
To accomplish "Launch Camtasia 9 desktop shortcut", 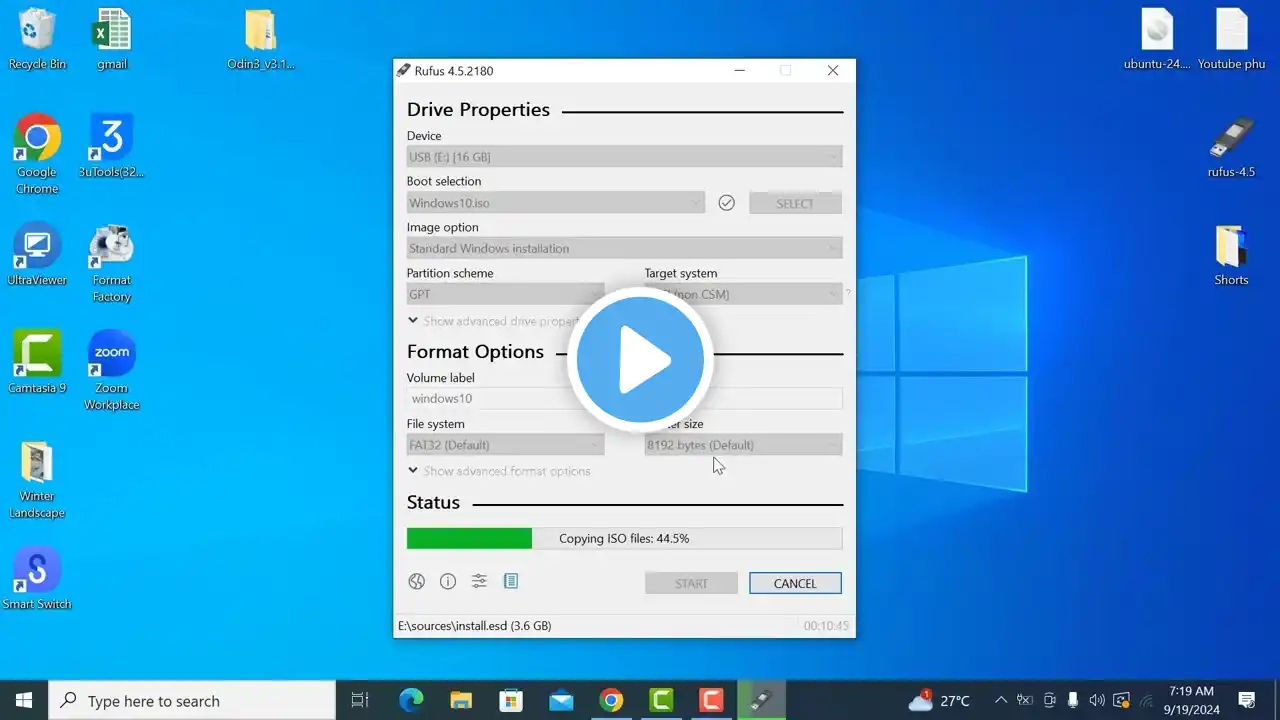I will click(x=37, y=363).
